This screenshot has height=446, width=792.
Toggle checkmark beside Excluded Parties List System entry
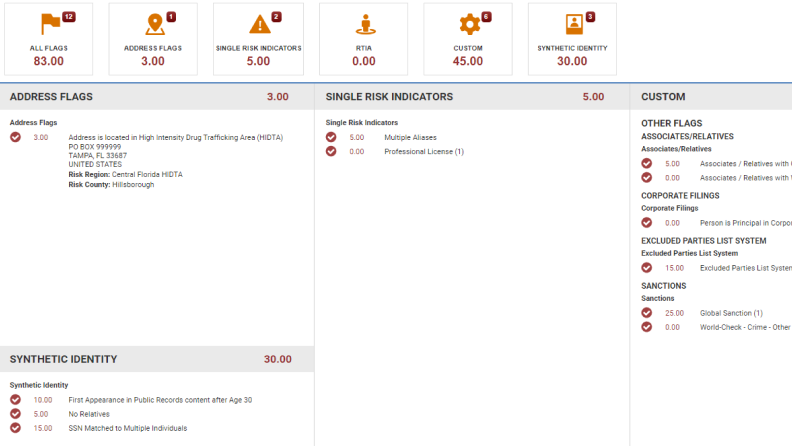647,268
